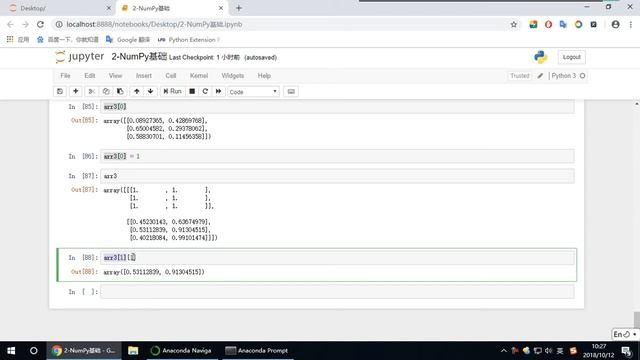The image size is (640, 360).
Task: Open the Help menu
Action: pyautogui.click(x=264, y=76)
